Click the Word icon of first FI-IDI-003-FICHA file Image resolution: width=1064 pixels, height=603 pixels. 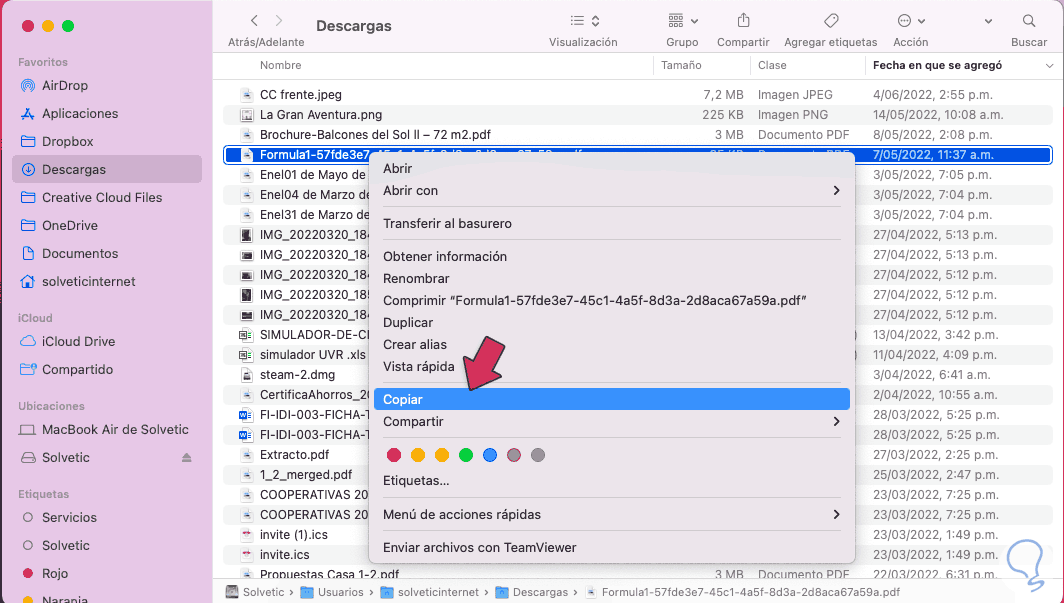(x=246, y=414)
